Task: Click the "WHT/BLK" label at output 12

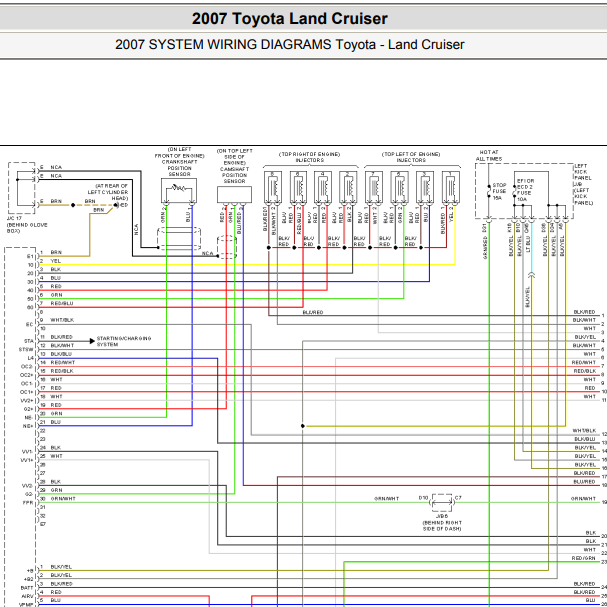Action: [584, 430]
